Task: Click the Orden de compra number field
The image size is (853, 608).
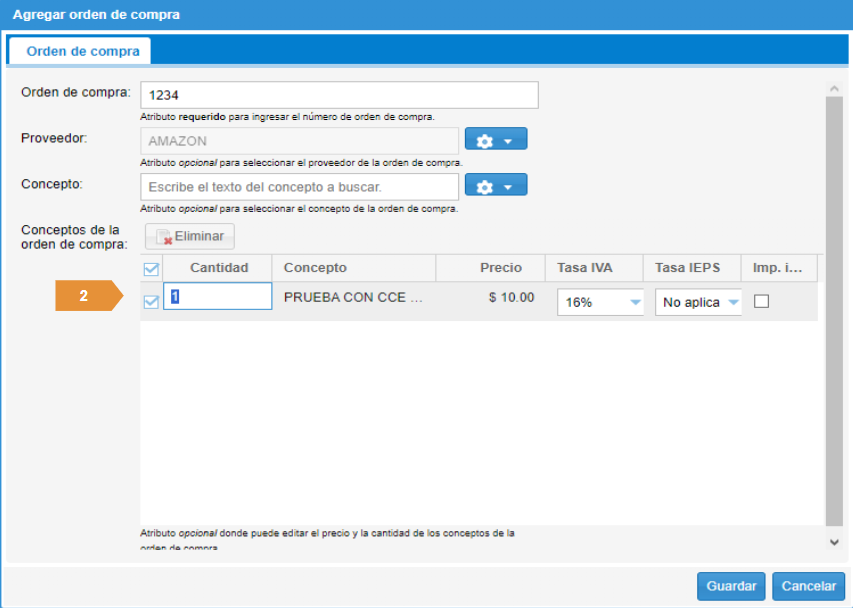Action: point(339,95)
